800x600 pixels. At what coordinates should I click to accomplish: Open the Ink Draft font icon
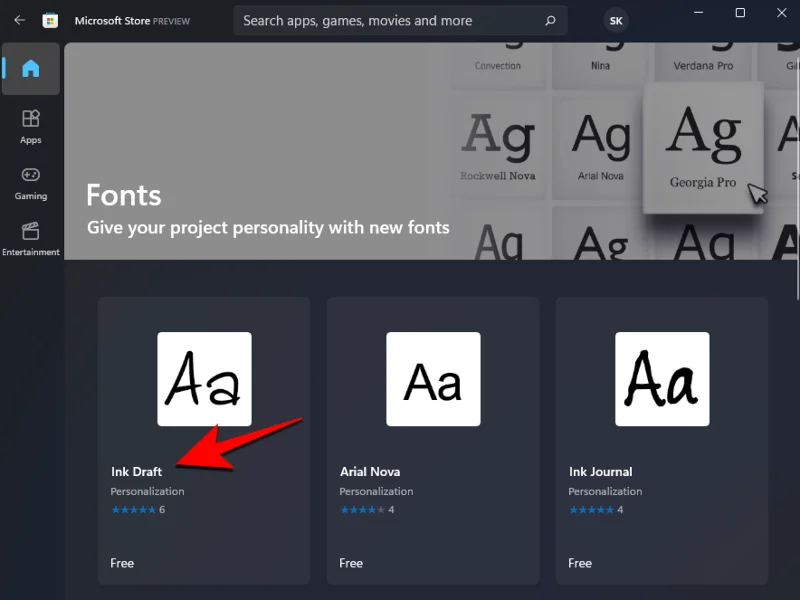(x=204, y=379)
